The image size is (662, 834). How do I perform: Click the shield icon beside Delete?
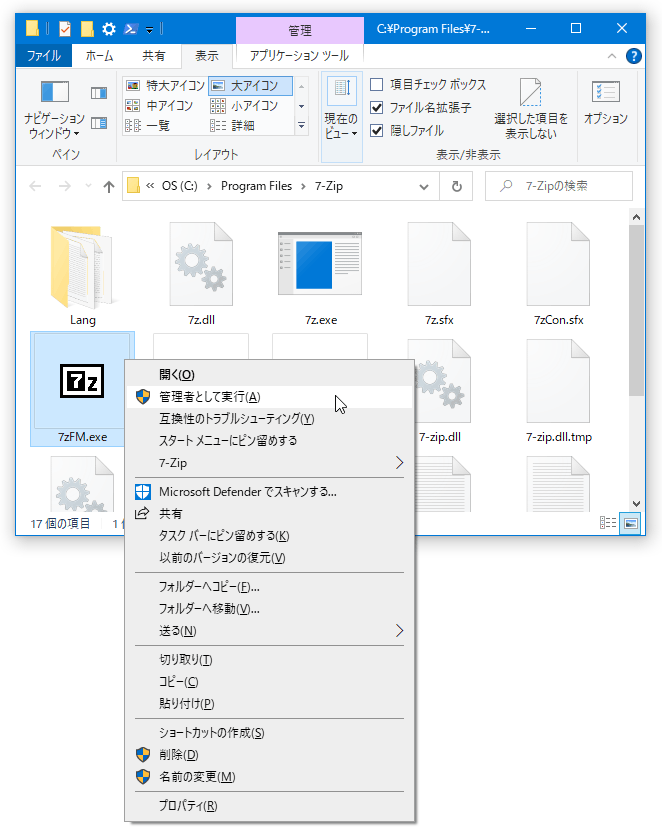(x=143, y=754)
